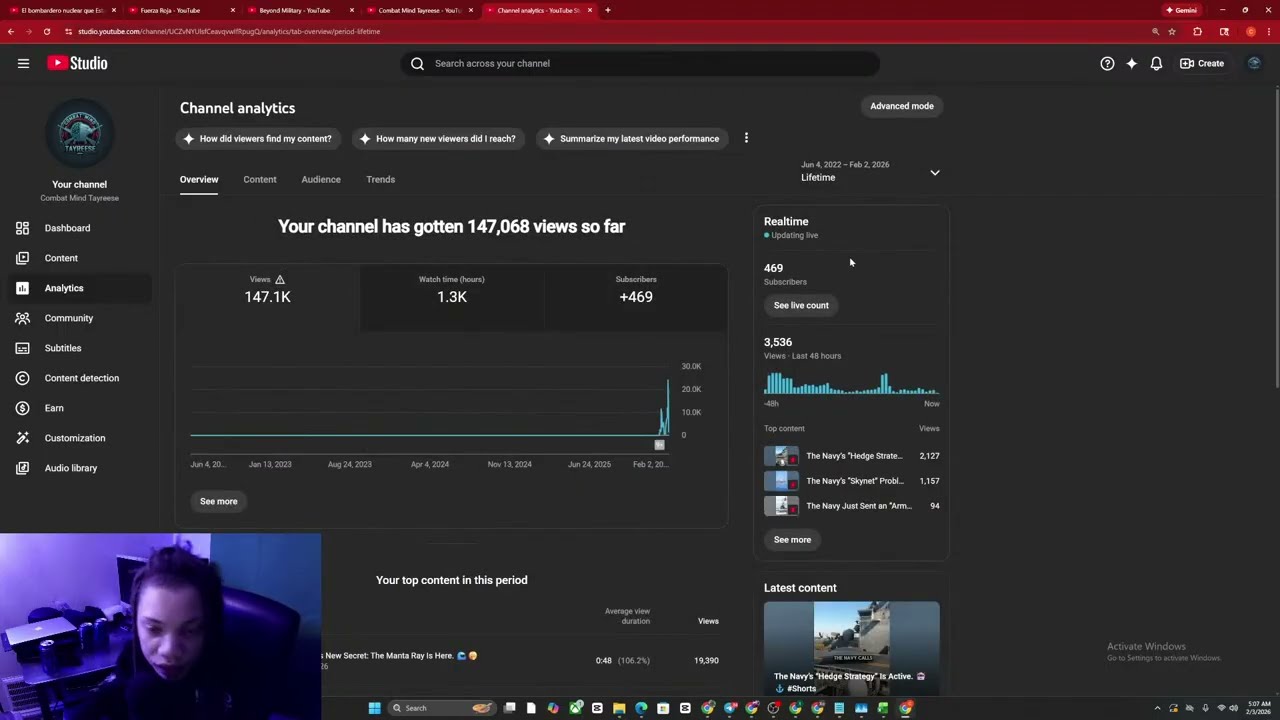Switch to the Audience tab
Image resolution: width=1280 pixels, height=720 pixels.
[x=321, y=180]
